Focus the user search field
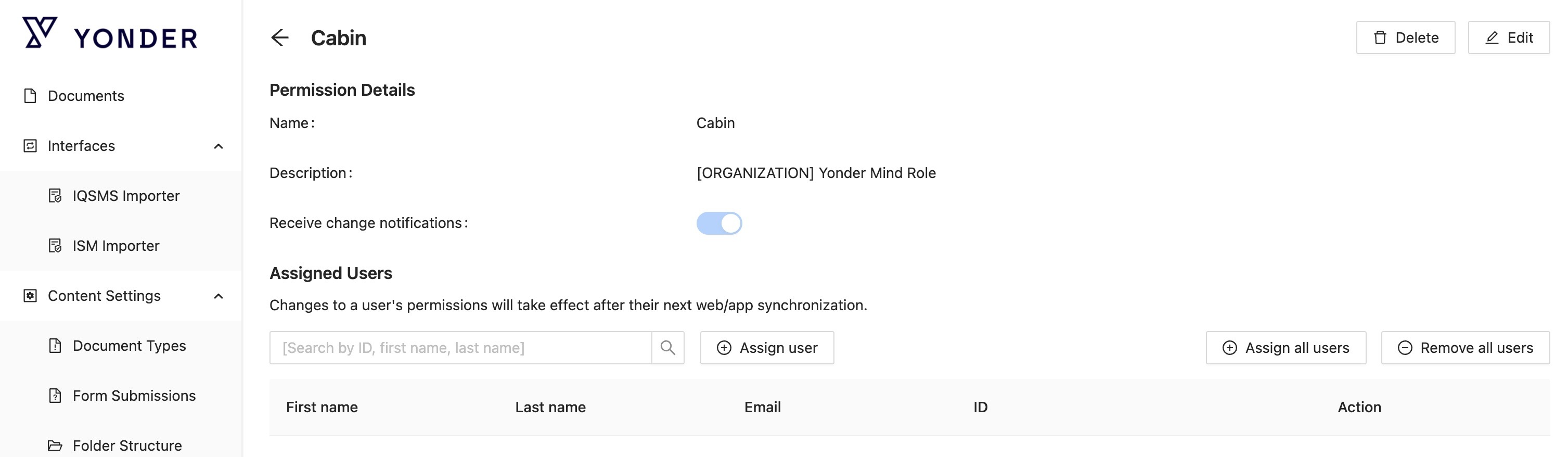 pos(460,348)
